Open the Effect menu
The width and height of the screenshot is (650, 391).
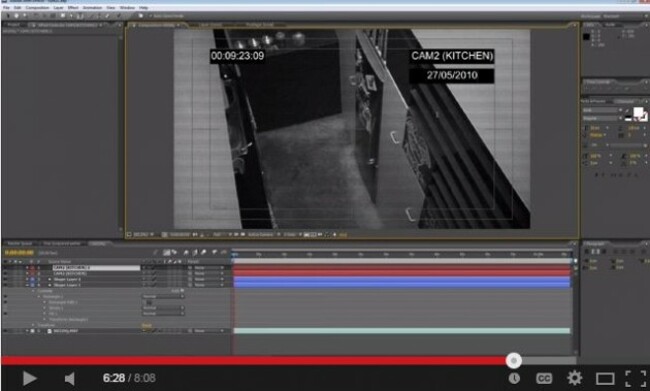tap(73, 7)
